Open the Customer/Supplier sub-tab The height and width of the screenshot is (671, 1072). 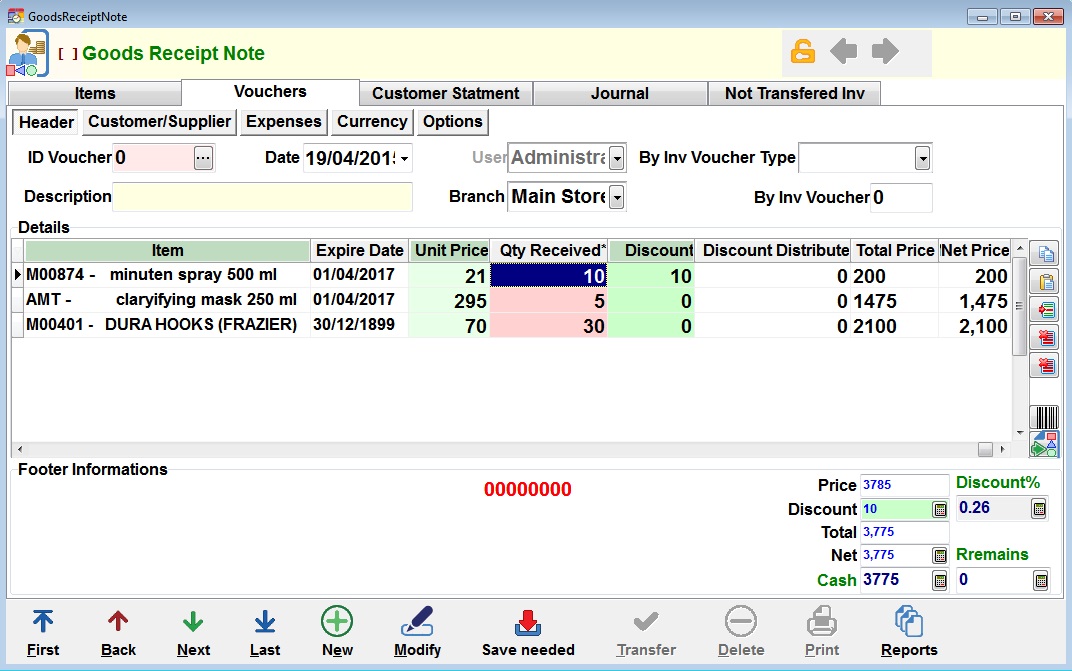click(x=160, y=122)
